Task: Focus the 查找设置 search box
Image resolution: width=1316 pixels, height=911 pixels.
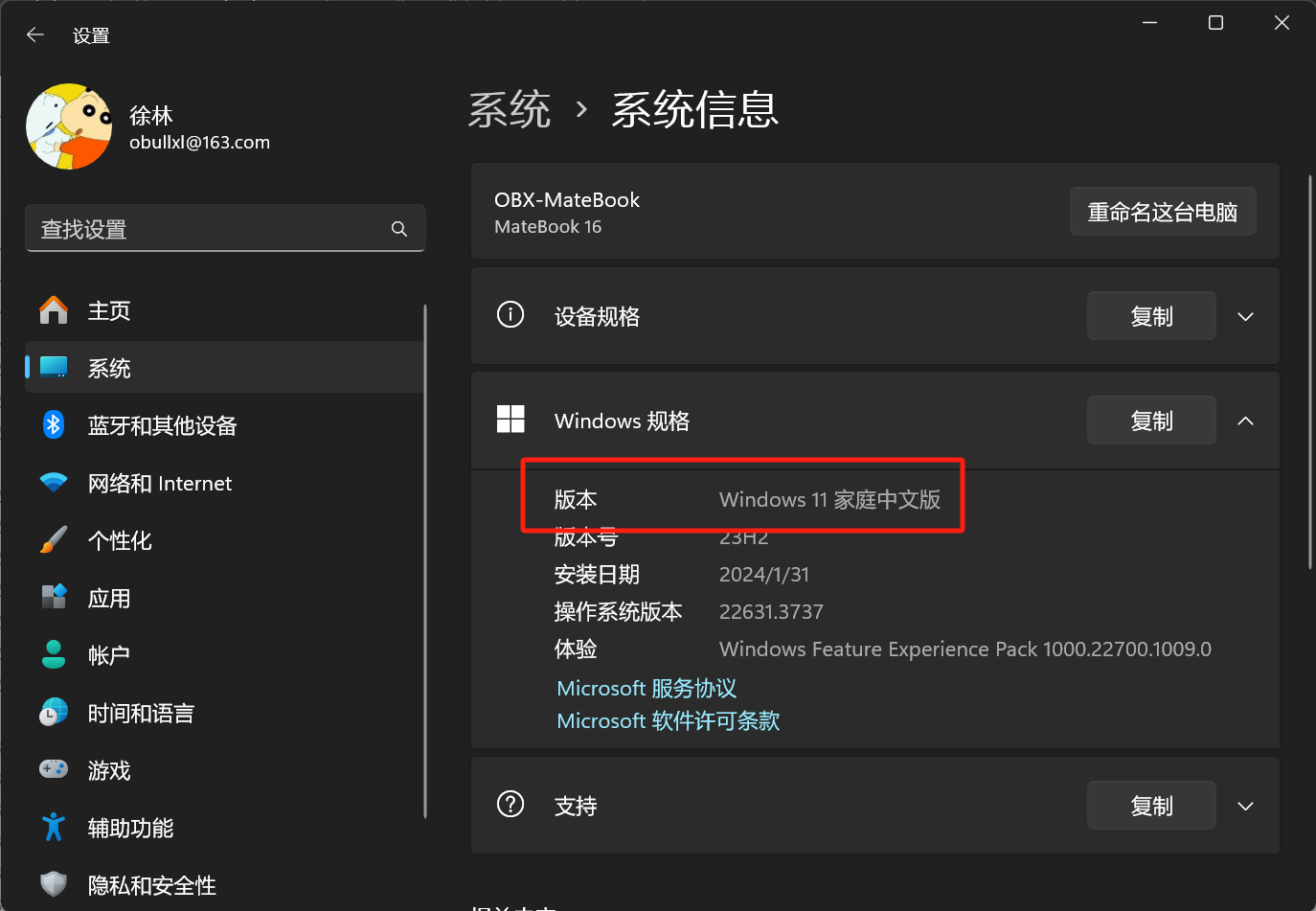Action: [225, 229]
